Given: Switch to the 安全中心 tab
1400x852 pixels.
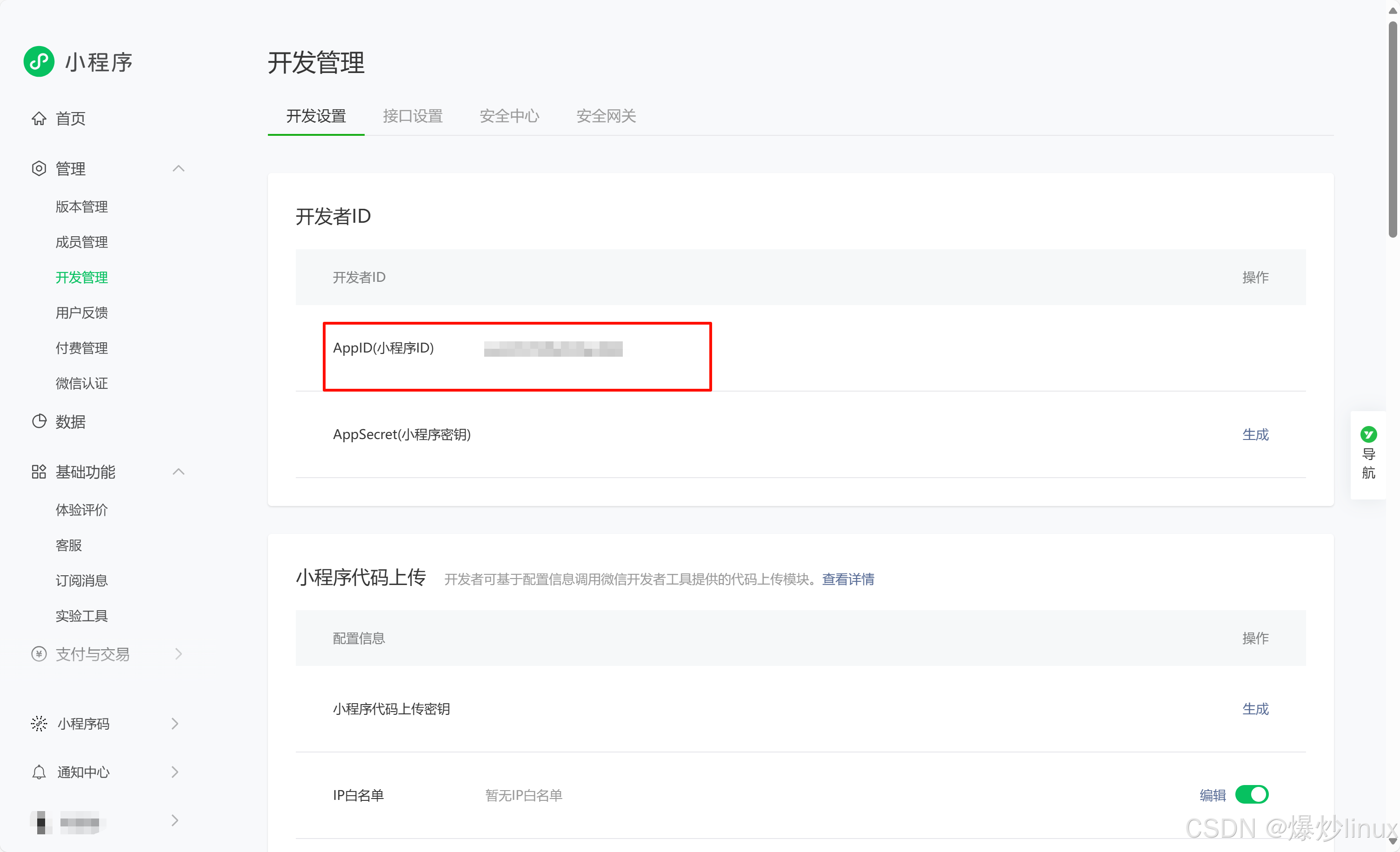Looking at the screenshot, I should [x=509, y=116].
